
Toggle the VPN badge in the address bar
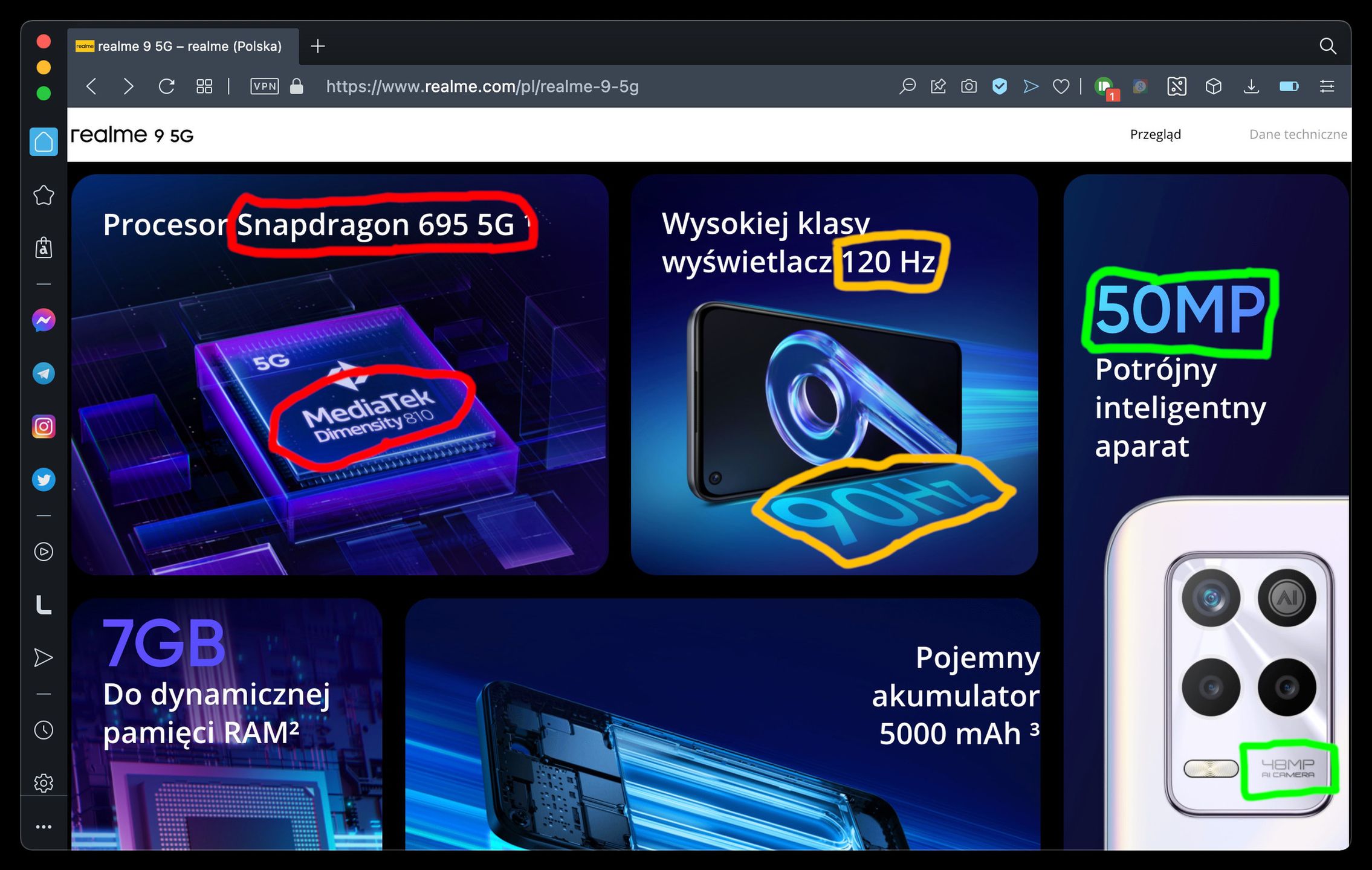coord(264,86)
